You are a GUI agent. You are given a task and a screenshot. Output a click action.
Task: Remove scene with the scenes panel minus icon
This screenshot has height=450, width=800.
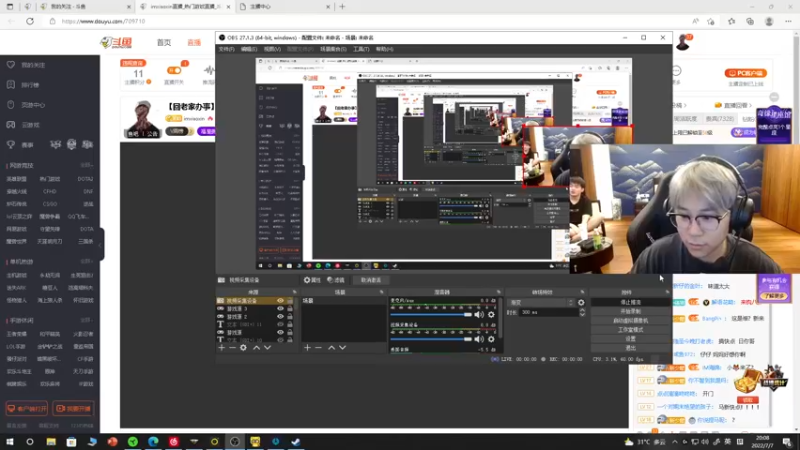(318, 347)
